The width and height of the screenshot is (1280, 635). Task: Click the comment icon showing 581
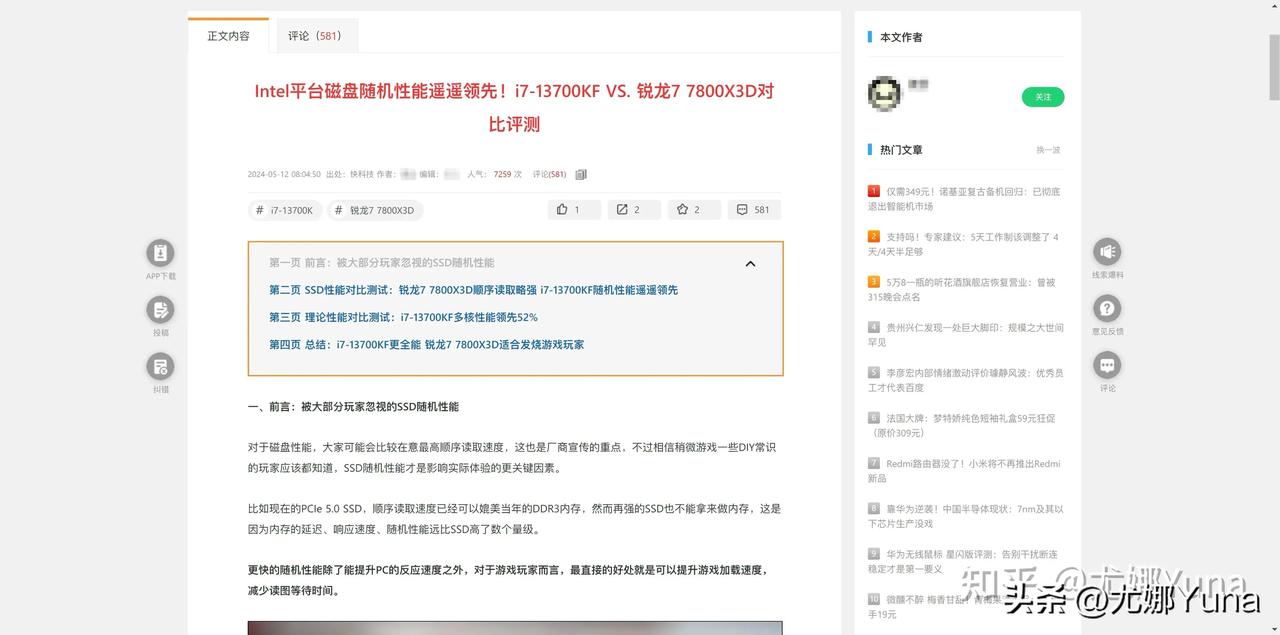point(754,210)
